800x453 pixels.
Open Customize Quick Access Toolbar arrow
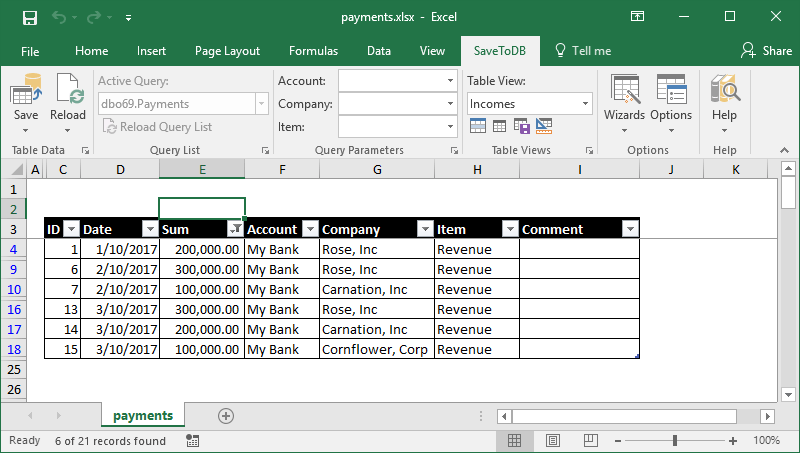point(129,18)
